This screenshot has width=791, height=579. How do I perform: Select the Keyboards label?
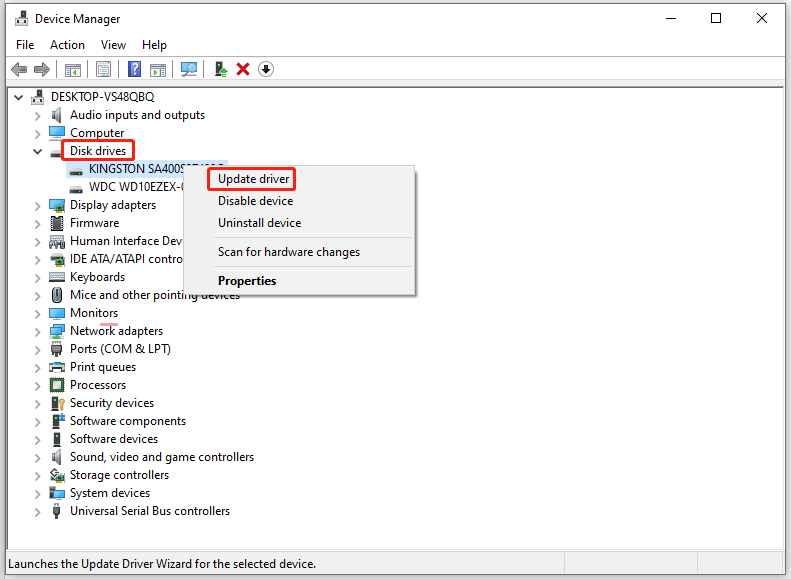click(97, 277)
